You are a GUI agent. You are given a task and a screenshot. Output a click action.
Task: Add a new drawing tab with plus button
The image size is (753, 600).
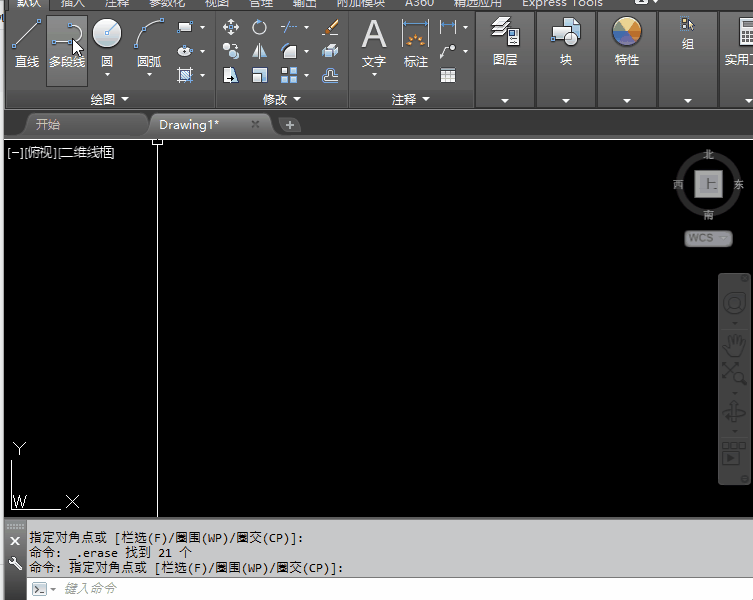289,125
